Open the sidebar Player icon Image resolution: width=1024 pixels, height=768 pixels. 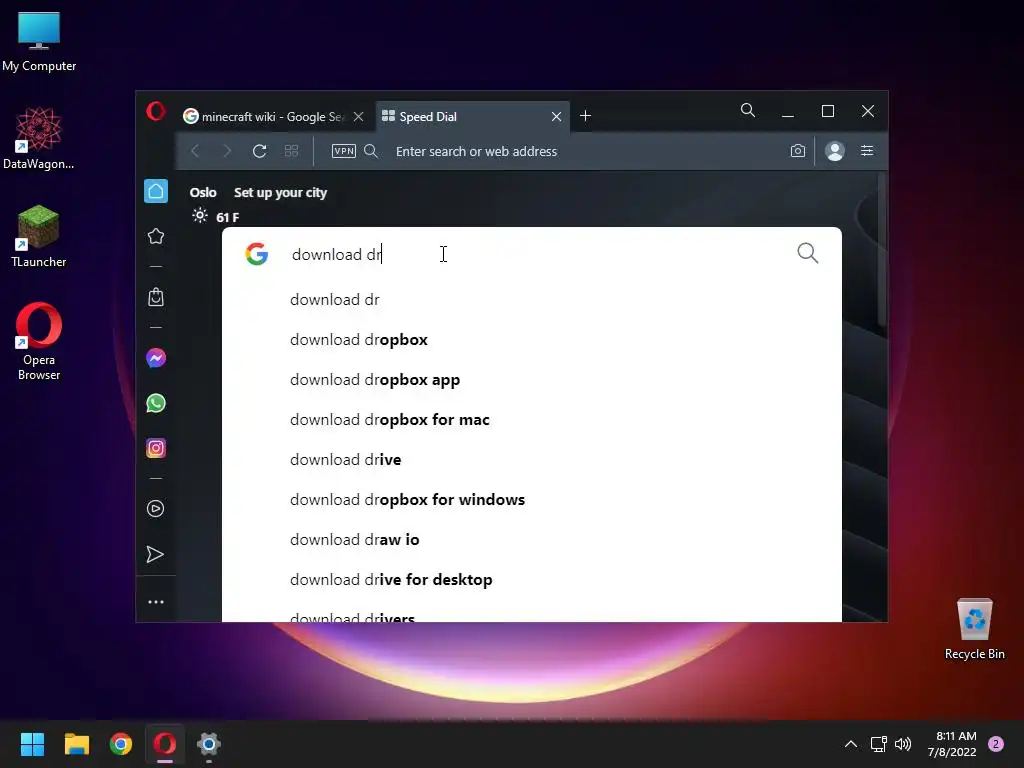pyautogui.click(x=155, y=509)
